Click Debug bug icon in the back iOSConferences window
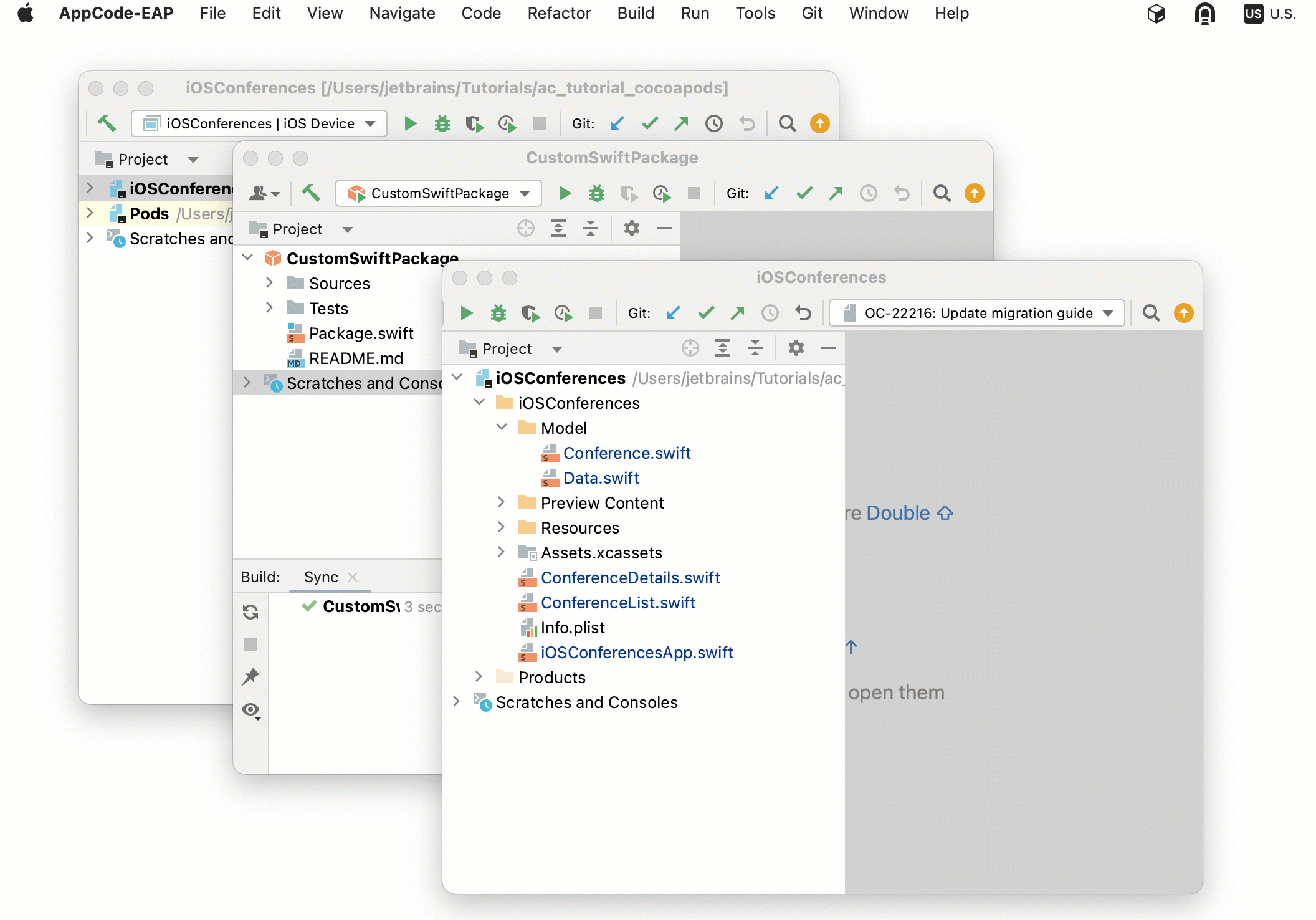The height and width of the screenshot is (920, 1316). click(x=442, y=123)
